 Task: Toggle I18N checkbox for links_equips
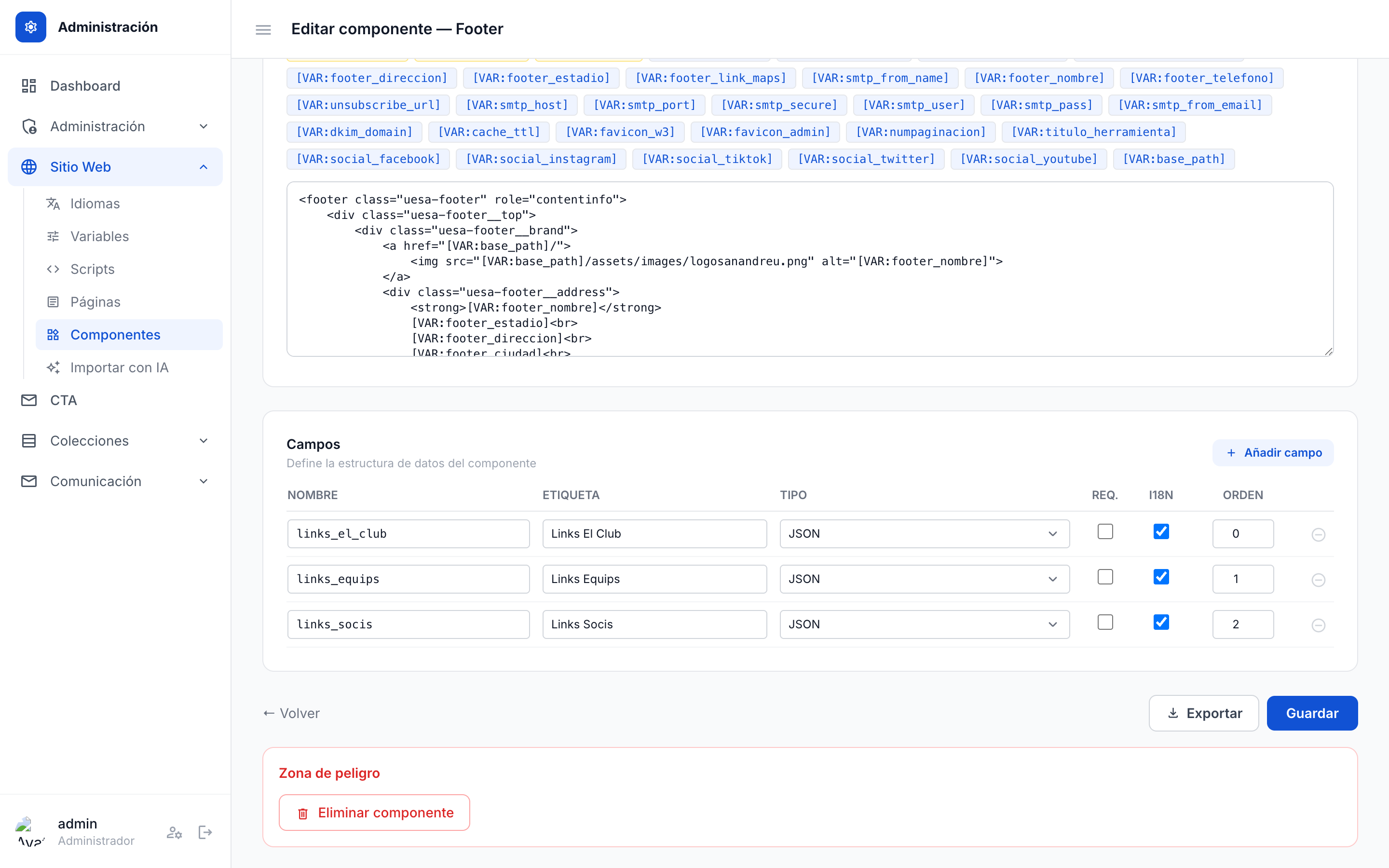point(1161,577)
